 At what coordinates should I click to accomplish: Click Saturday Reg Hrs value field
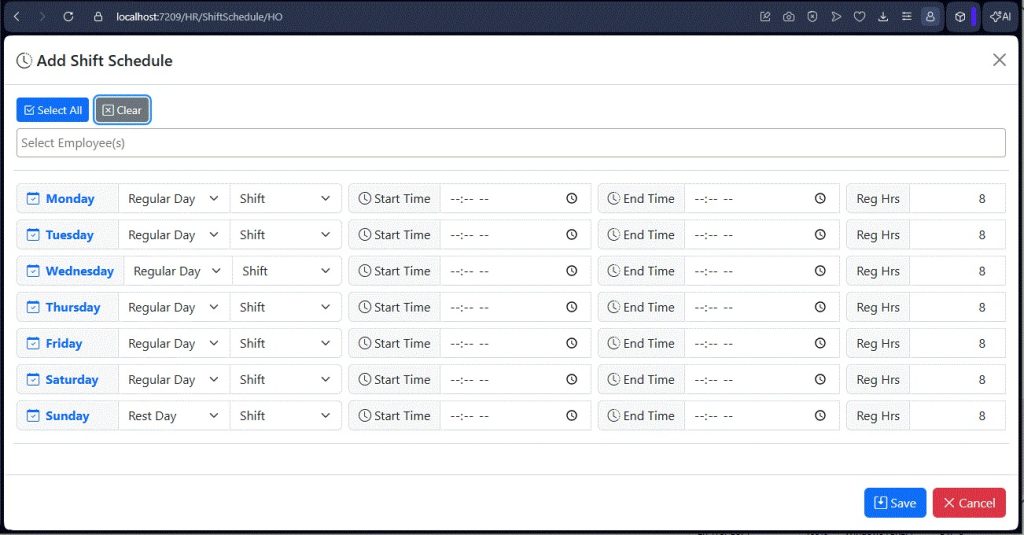coord(957,380)
